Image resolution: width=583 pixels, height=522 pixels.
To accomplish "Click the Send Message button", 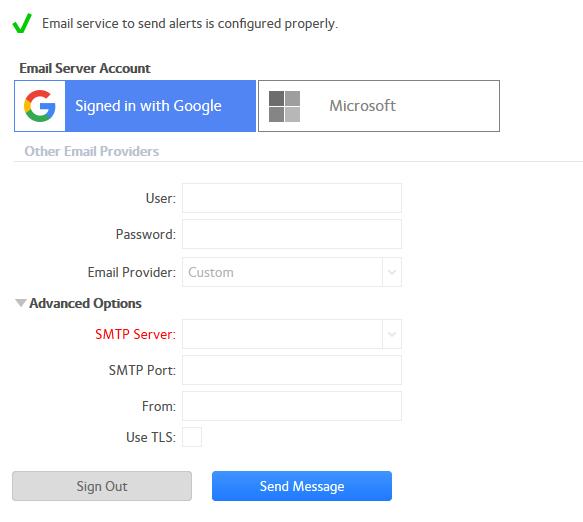I will click(x=302, y=486).
